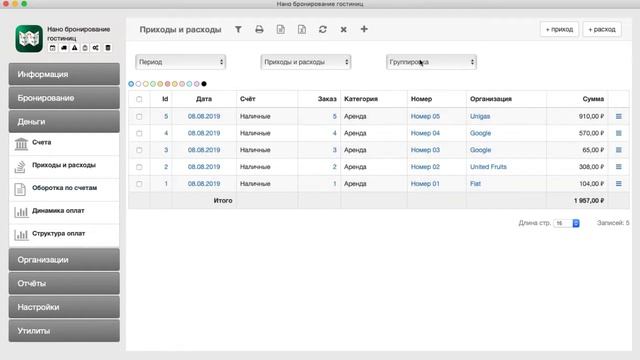Screen dimensions: 640x360
Task: Open order link 4 in the Заказ column
Action: (335, 133)
